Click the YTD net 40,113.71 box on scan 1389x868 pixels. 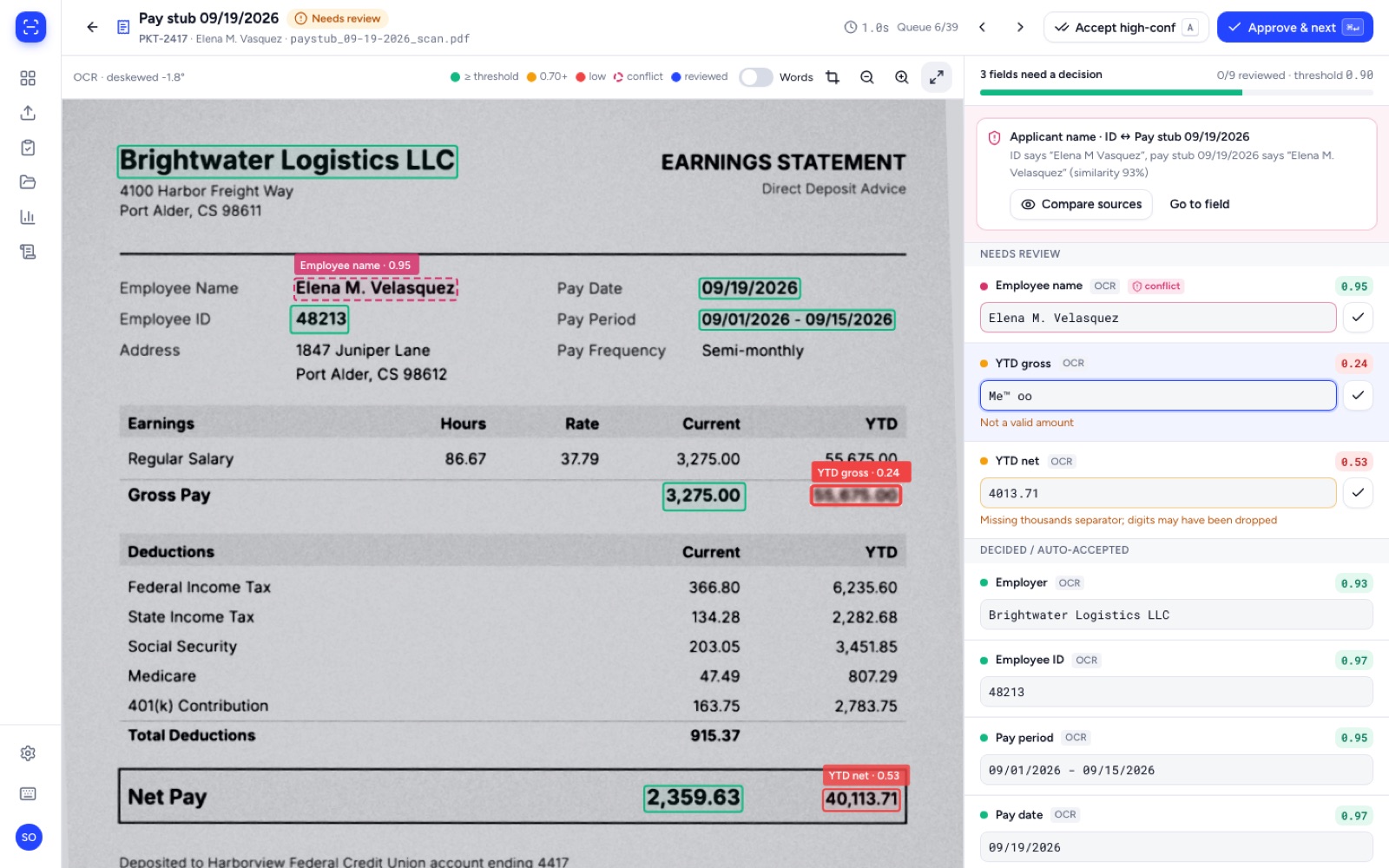862,799
